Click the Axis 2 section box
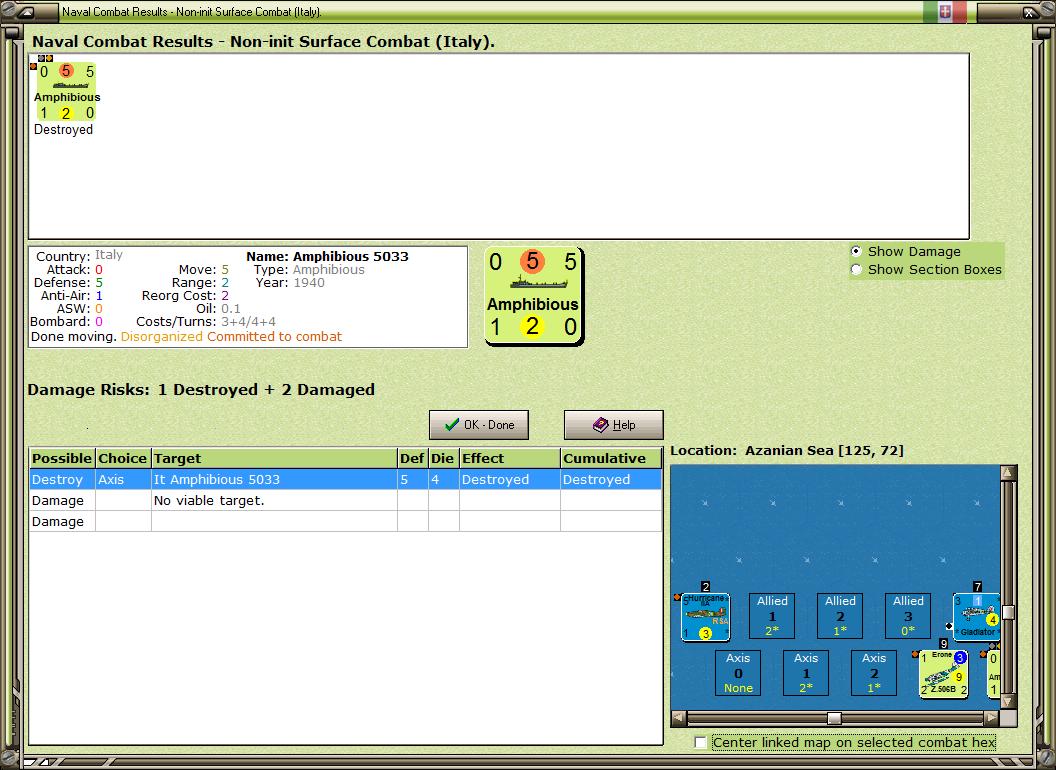This screenshot has height=770, width=1056. (x=873, y=673)
